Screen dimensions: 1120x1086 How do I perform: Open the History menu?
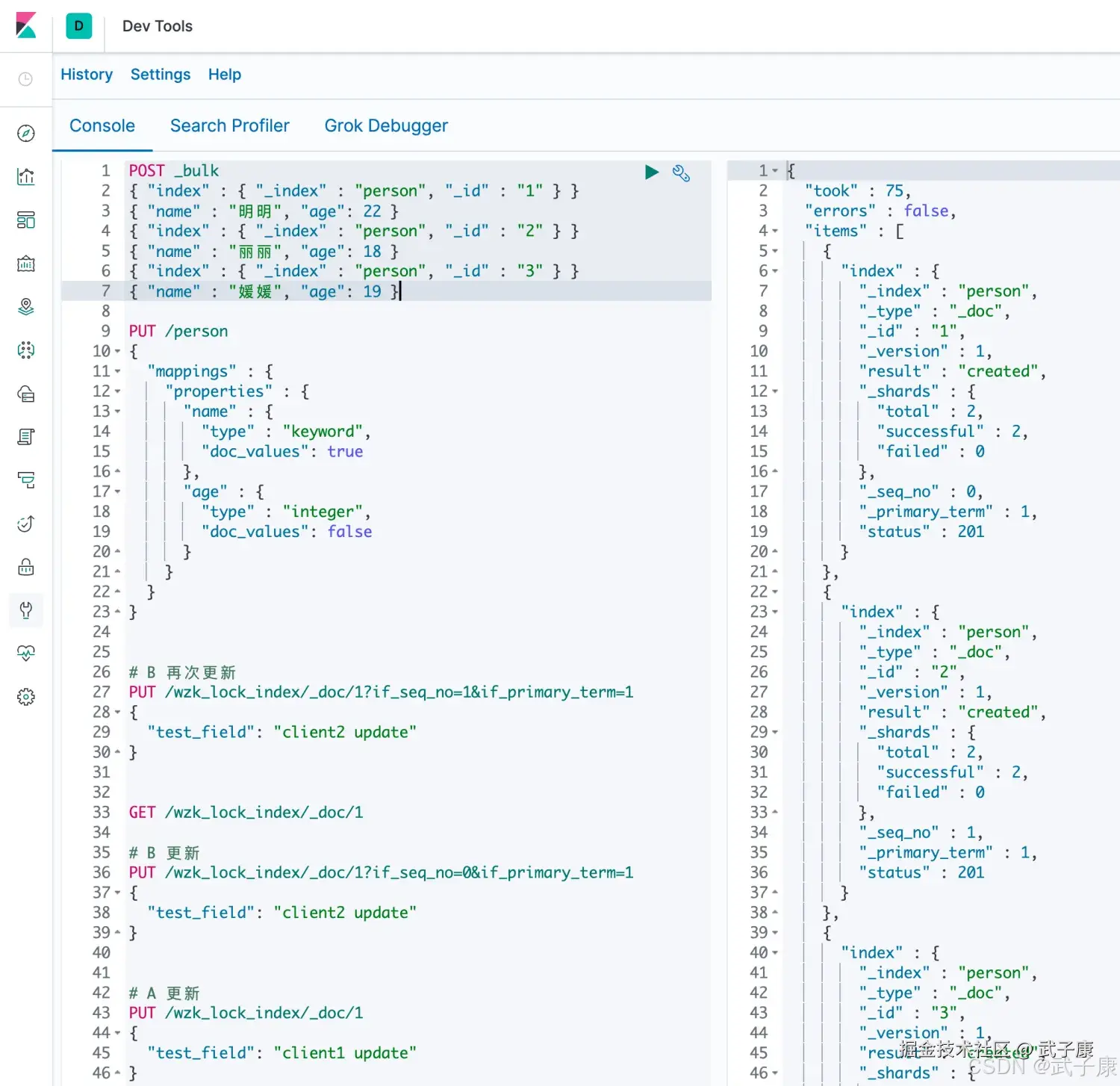tap(87, 74)
